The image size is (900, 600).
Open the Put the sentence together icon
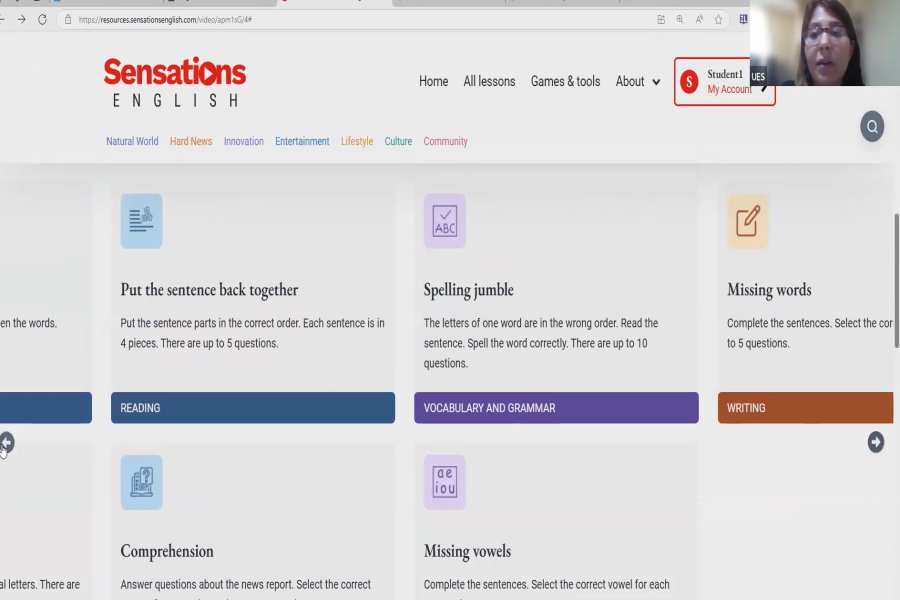[x=141, y=221]
